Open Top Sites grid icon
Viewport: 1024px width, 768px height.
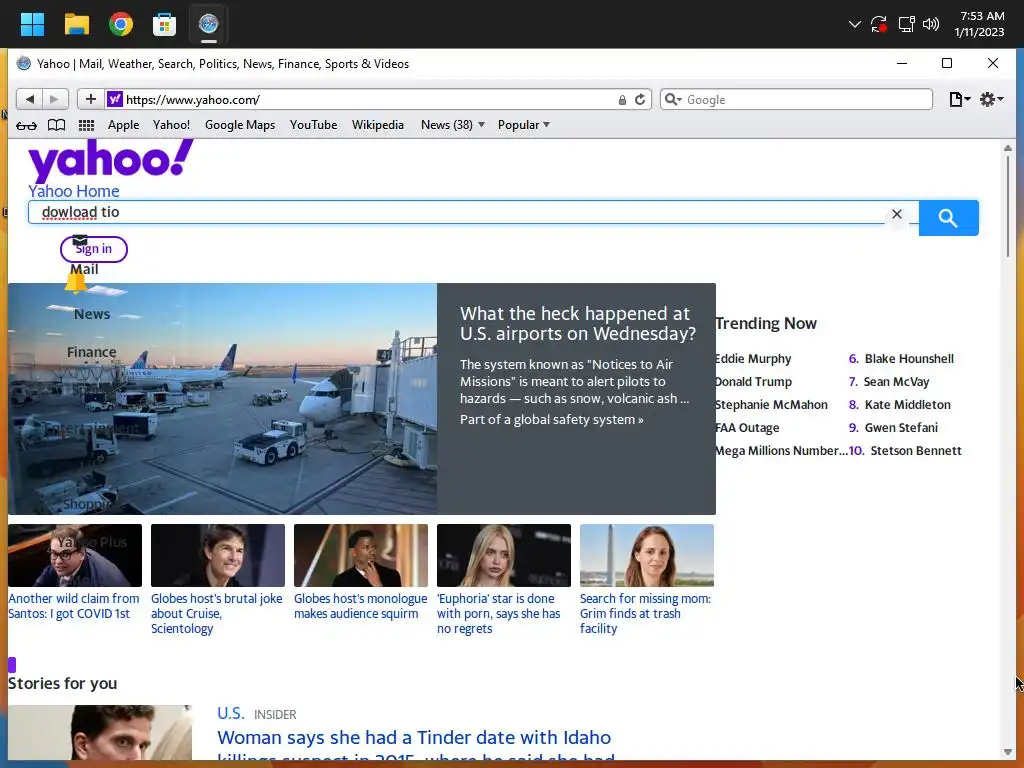click(x=86, y=125)
